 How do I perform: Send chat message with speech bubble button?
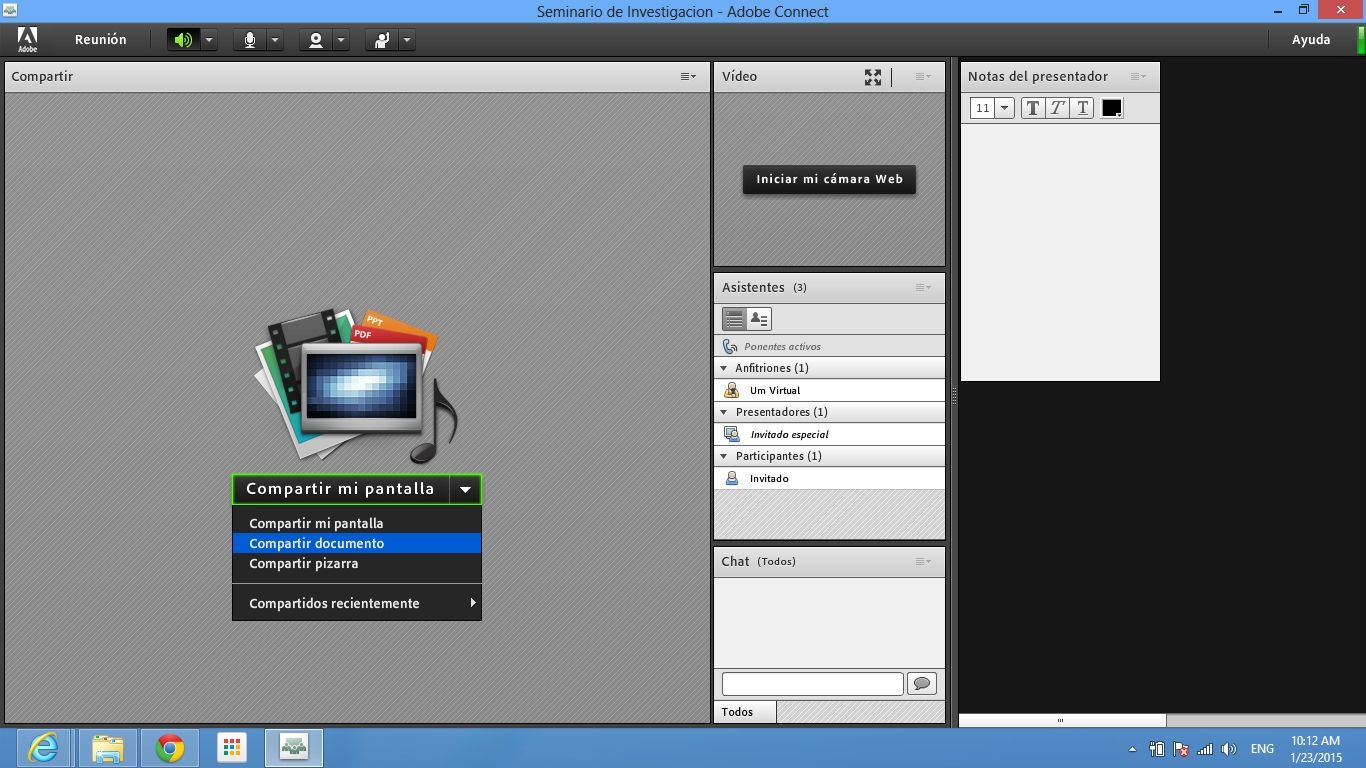[921, 684]
